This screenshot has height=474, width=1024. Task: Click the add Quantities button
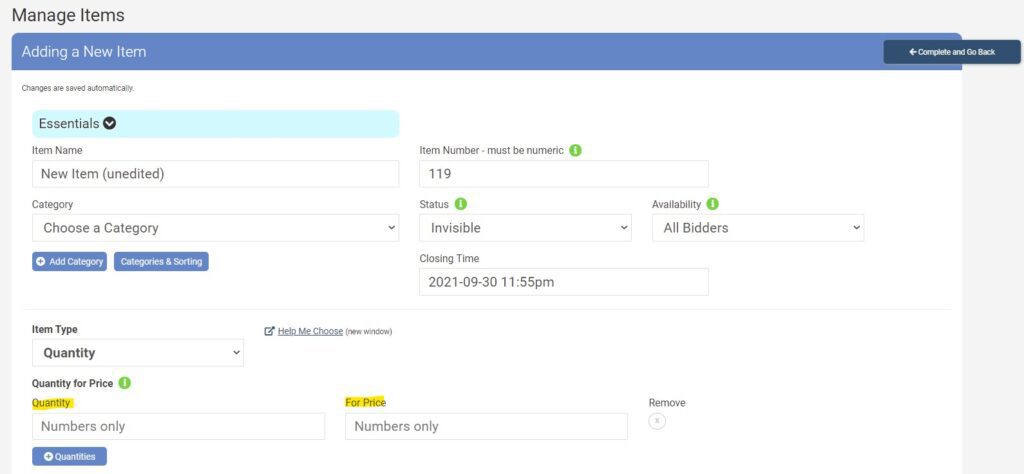tap(69, 456)
